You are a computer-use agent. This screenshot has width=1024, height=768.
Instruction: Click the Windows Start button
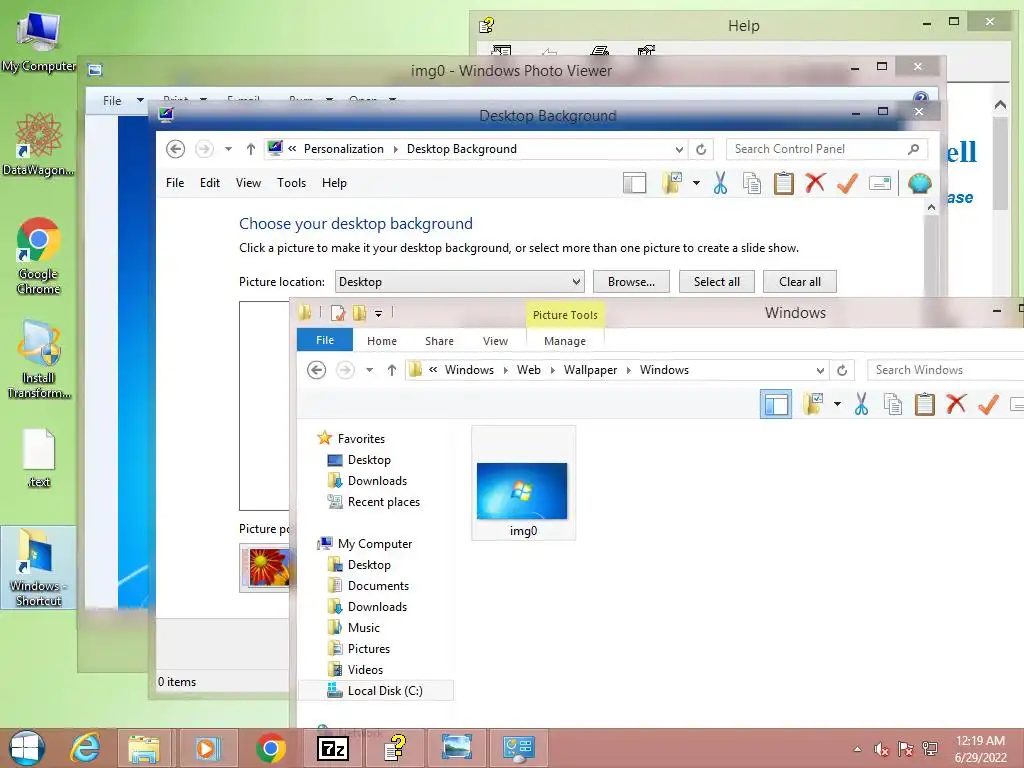26,748
